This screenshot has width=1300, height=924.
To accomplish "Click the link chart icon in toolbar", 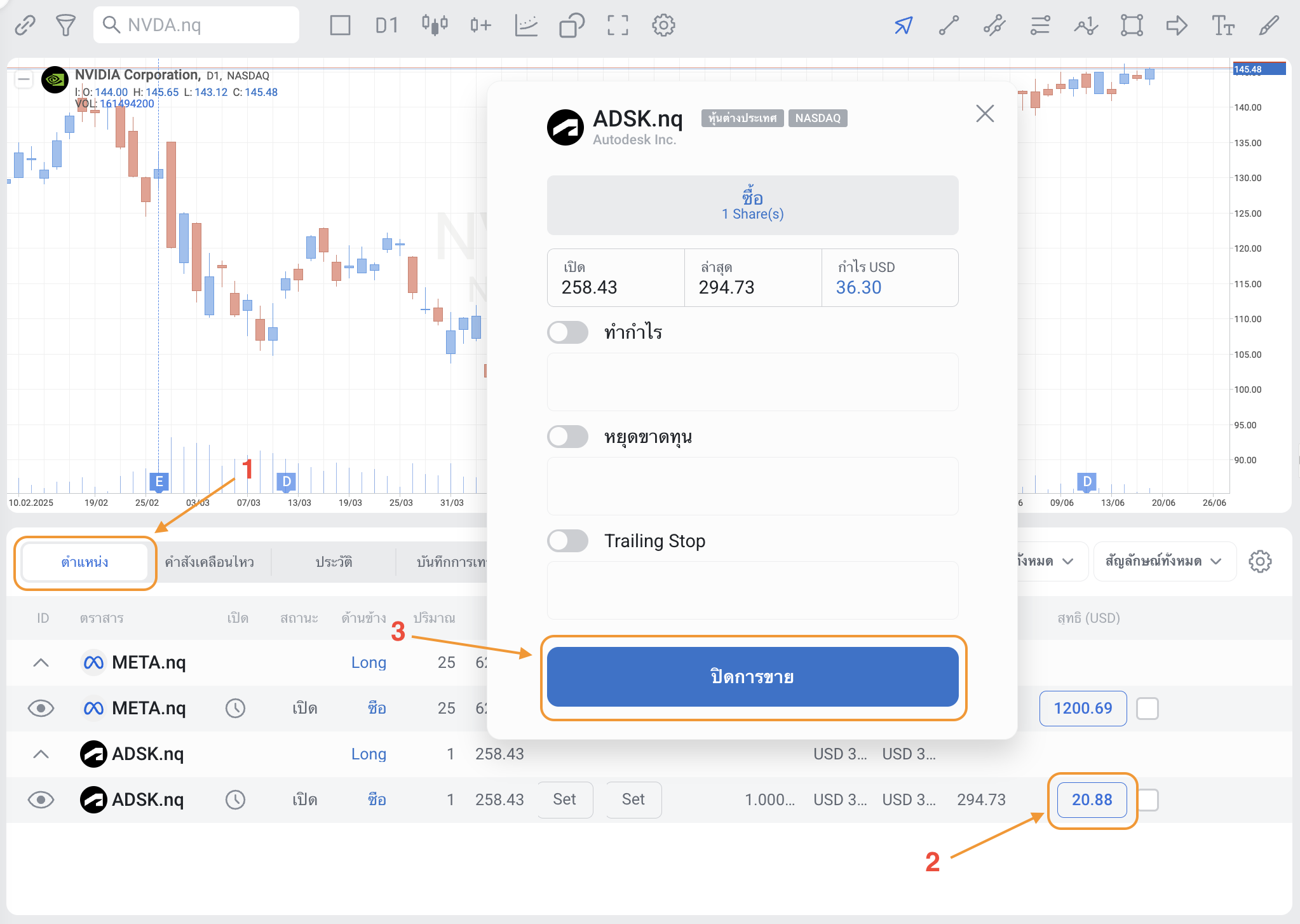I will (x=25, y=25).
